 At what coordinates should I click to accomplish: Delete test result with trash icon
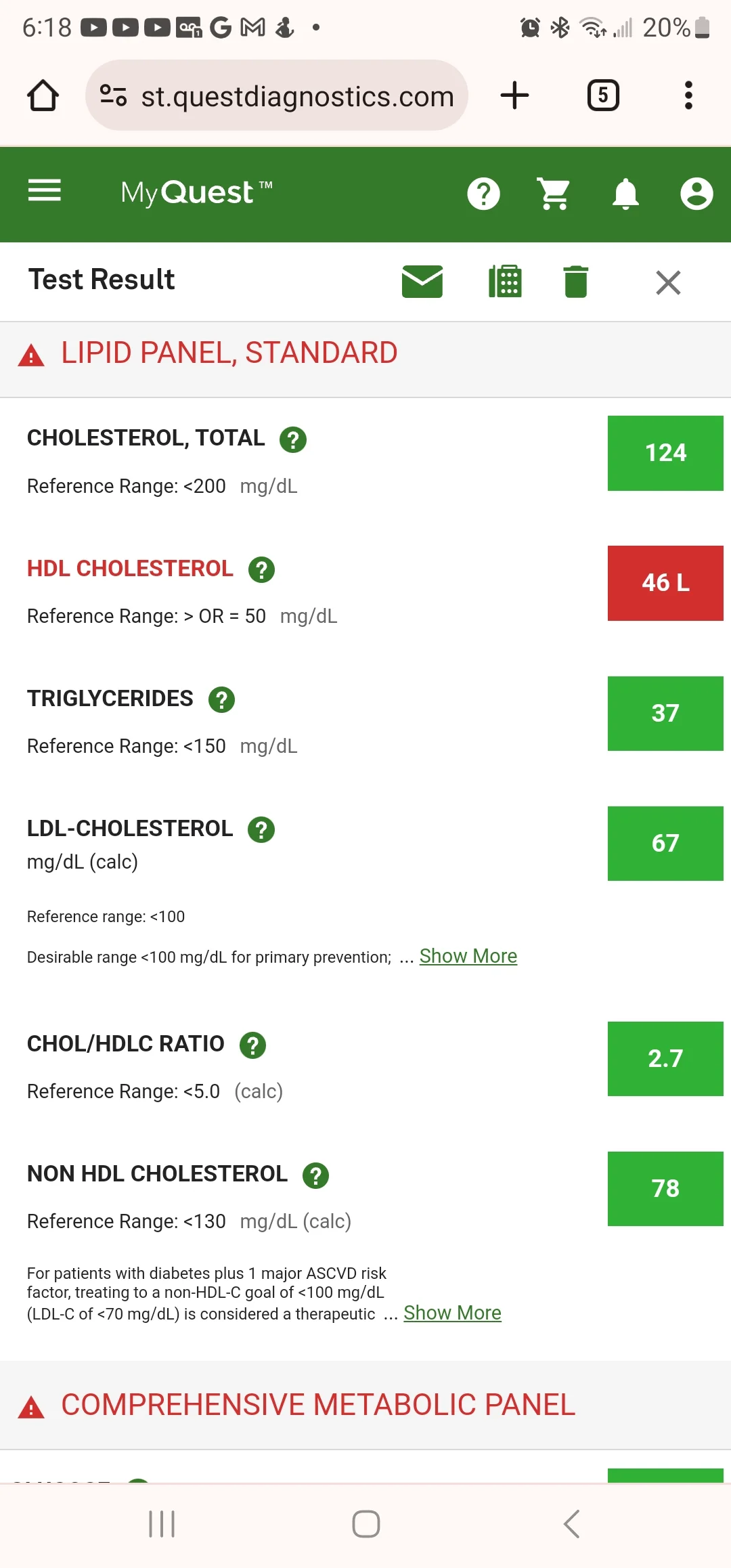[576, 282]
